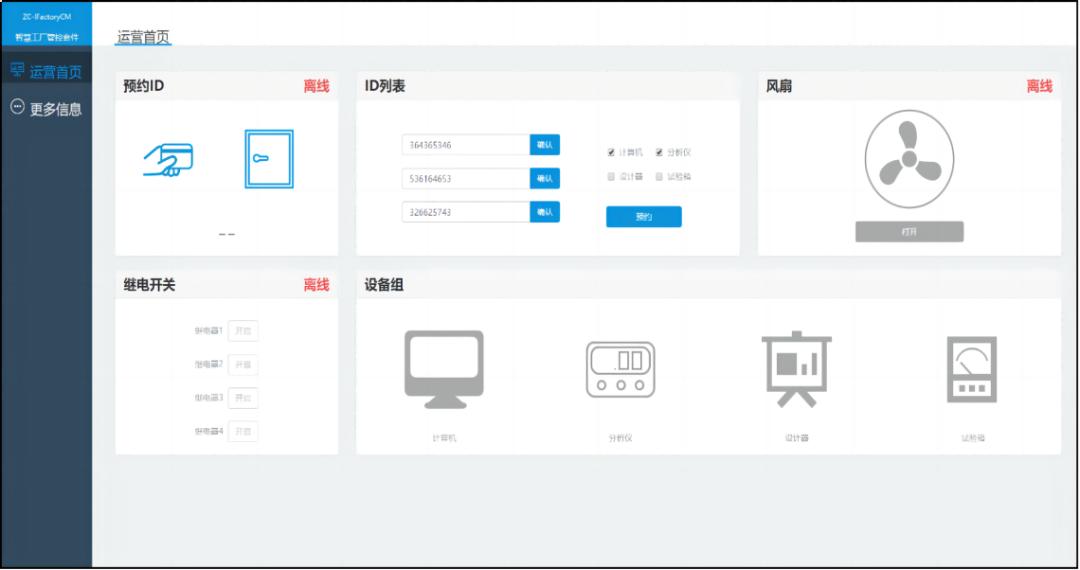This screenshot has width=1080, height=570.
Task: Click the 试验箱 meter icon in 设备组
Action: (x=972, y=370)
